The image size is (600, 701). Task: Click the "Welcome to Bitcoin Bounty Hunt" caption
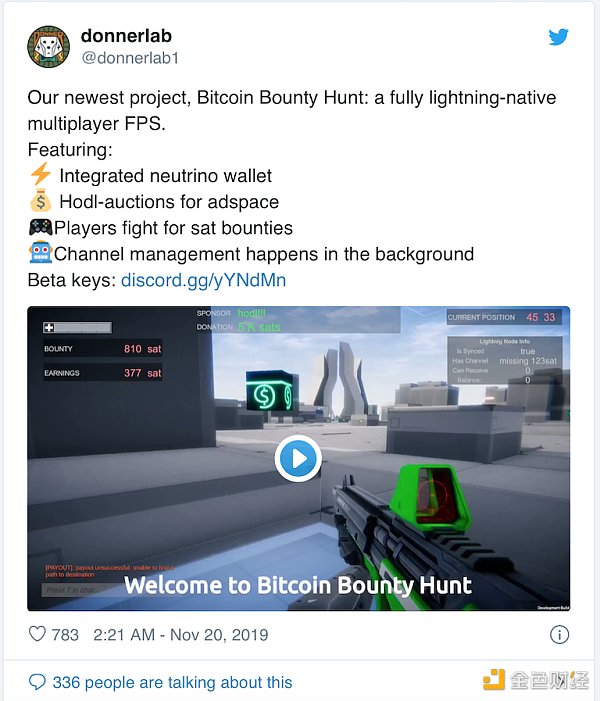[x=298, y=585]
